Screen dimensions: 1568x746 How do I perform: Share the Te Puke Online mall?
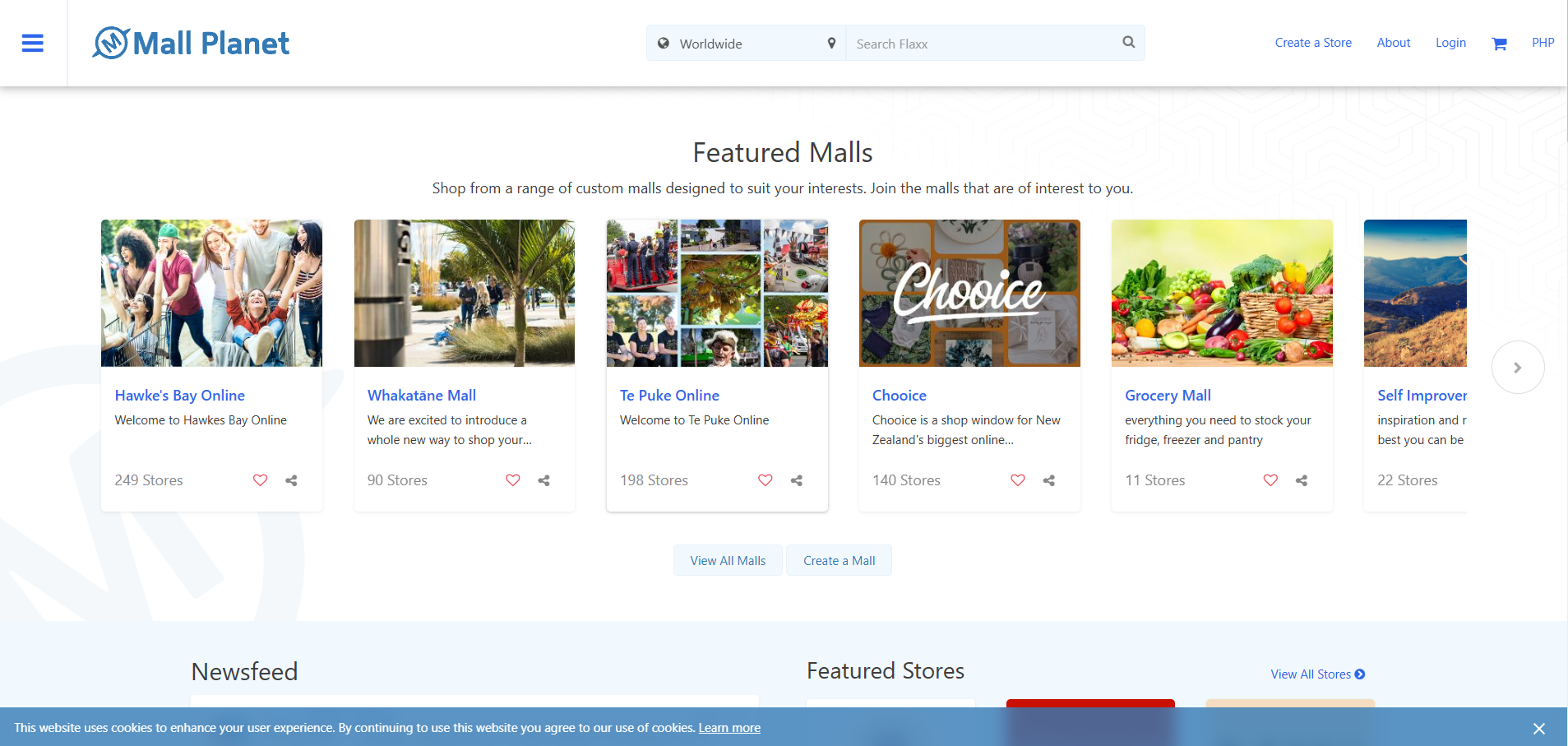(796, 480)
